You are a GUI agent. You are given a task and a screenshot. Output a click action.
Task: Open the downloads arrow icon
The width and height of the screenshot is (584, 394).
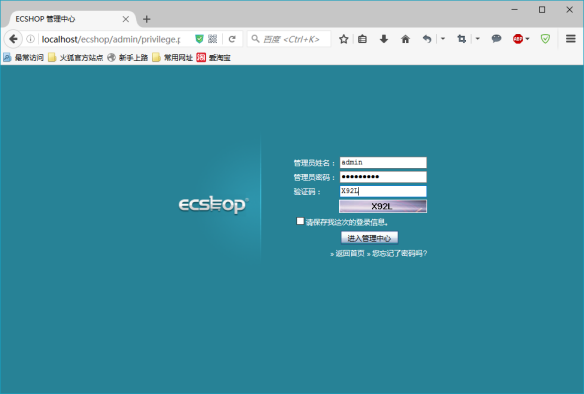pyautogui.click(x=384, y=39)
